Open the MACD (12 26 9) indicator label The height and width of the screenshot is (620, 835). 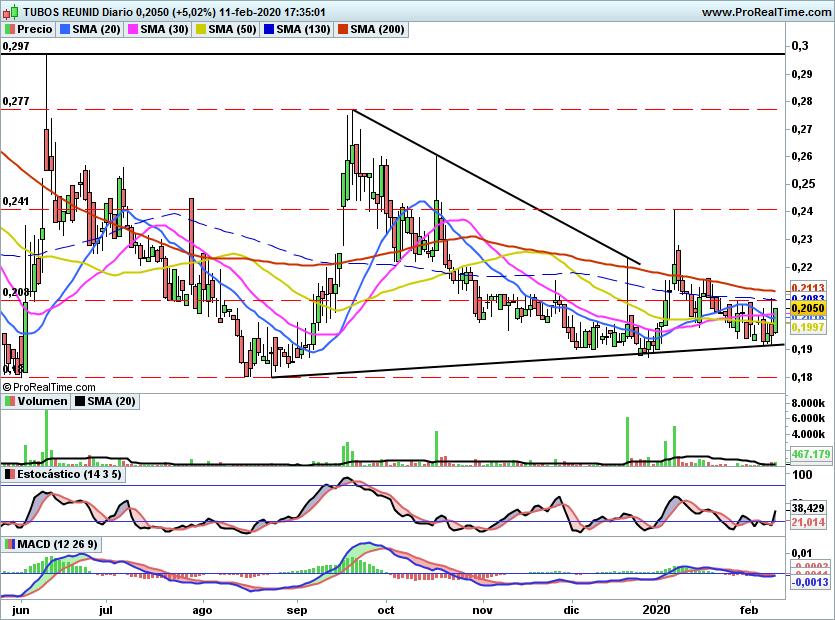[58, 544]
